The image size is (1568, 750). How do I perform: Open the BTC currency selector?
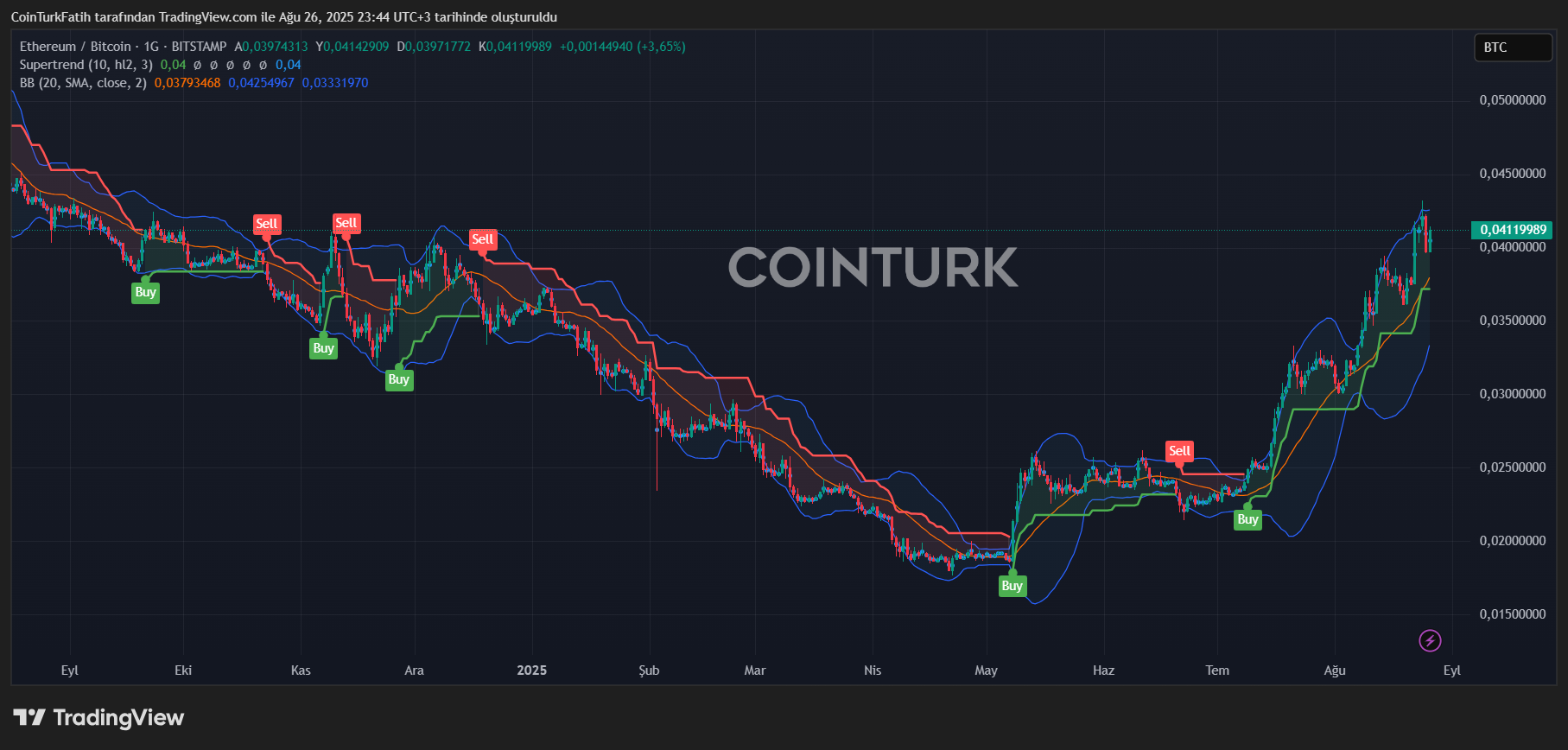[x=1512, y=48]
